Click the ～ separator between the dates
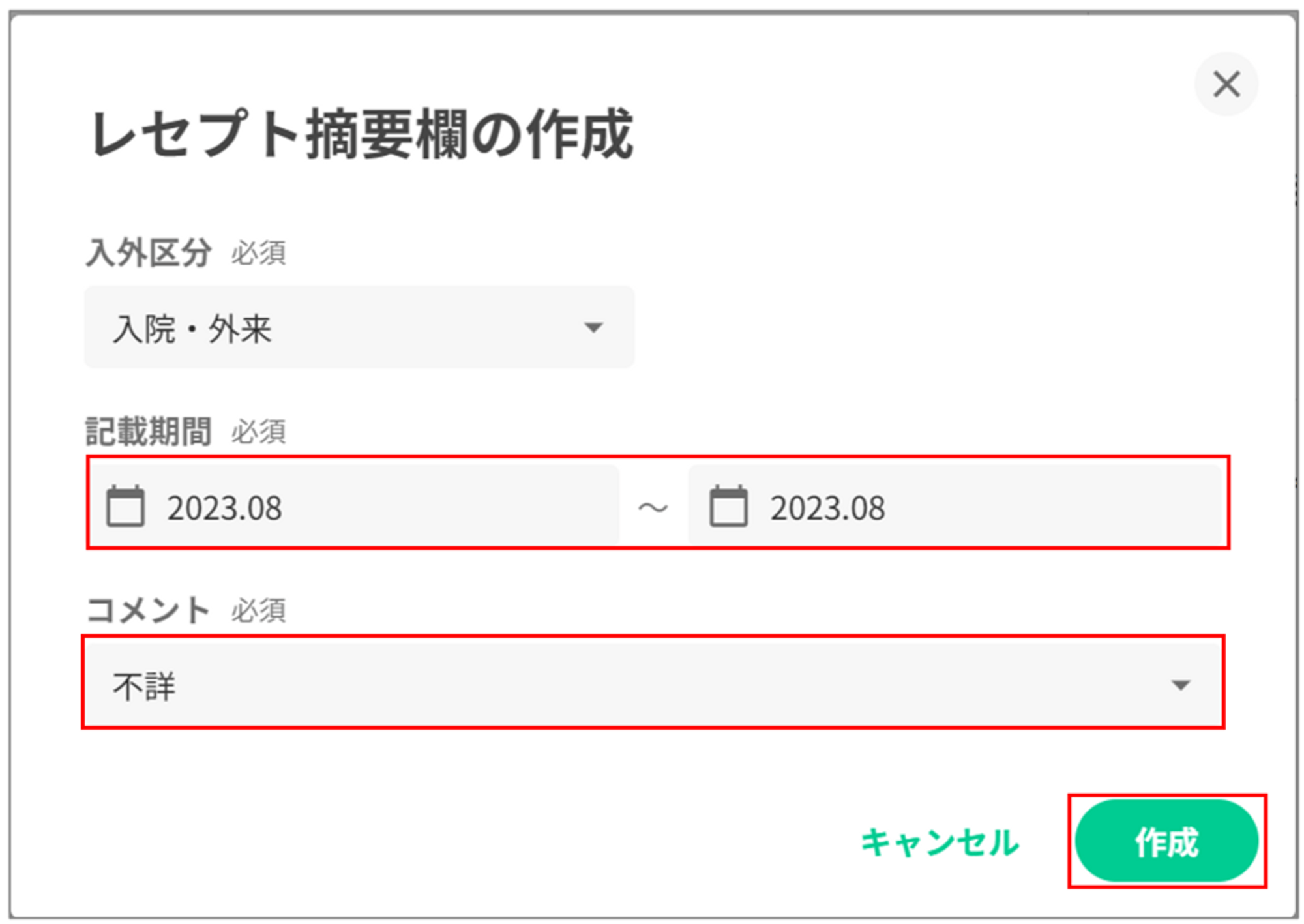This screenshot has width=1304, height=924. [x=653, y=507]
